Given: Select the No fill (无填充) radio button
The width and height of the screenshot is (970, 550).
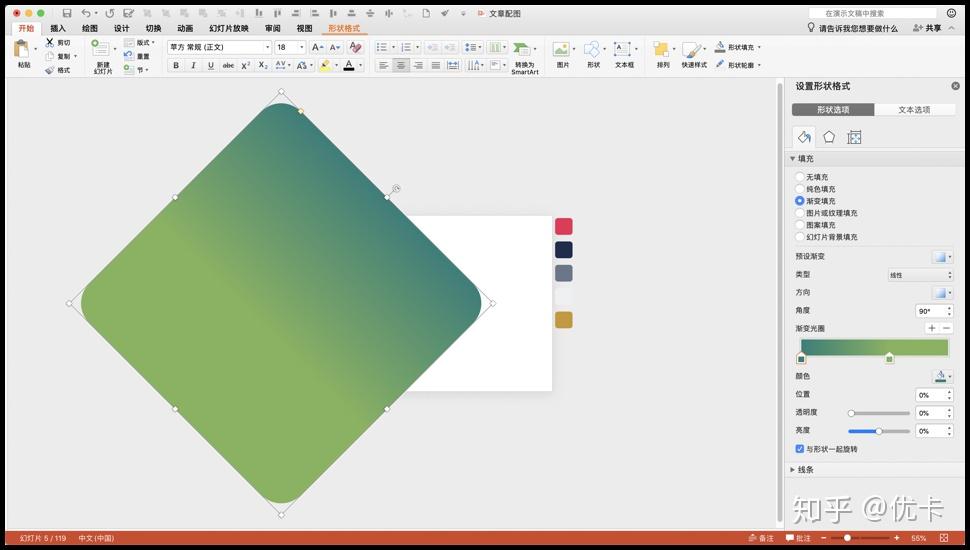Looking at the screenshot, I should [799, 177].
